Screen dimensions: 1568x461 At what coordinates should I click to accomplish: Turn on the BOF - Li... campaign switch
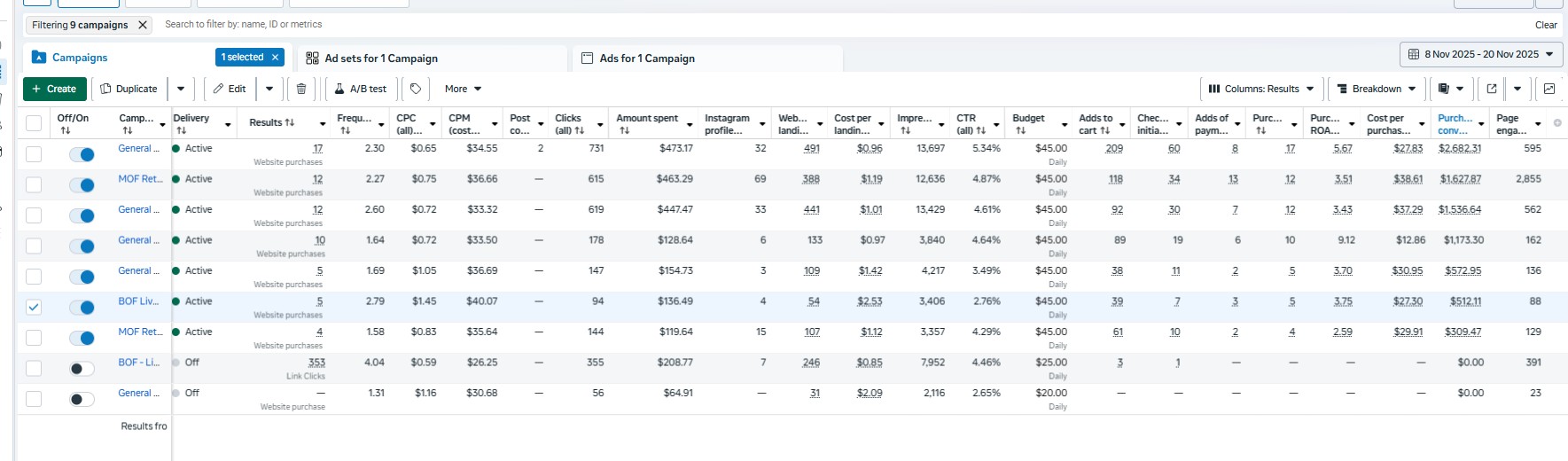pos(82,369)
